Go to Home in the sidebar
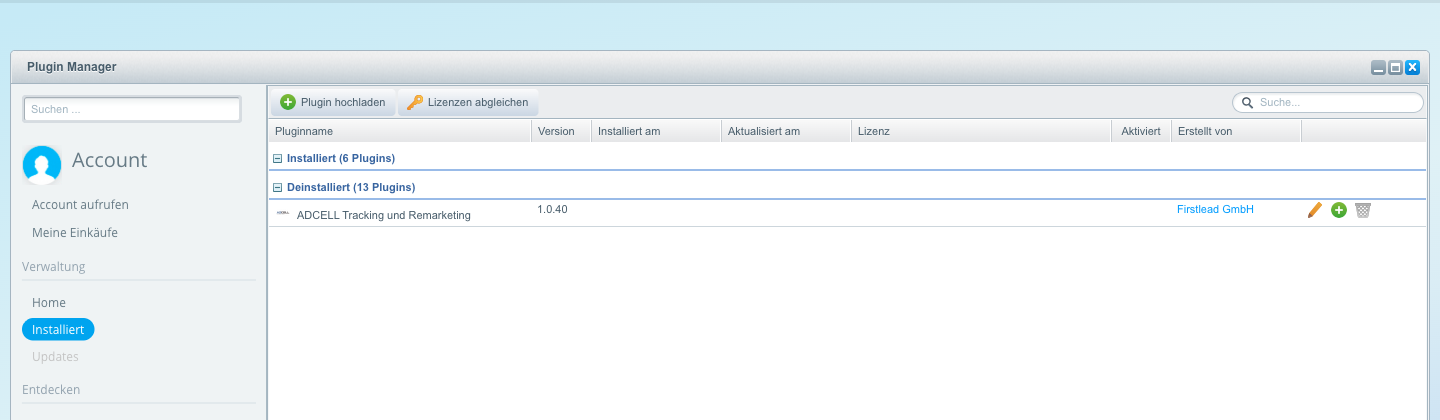The height and width of the screenshot is (420, 1440). click(49, 302)
